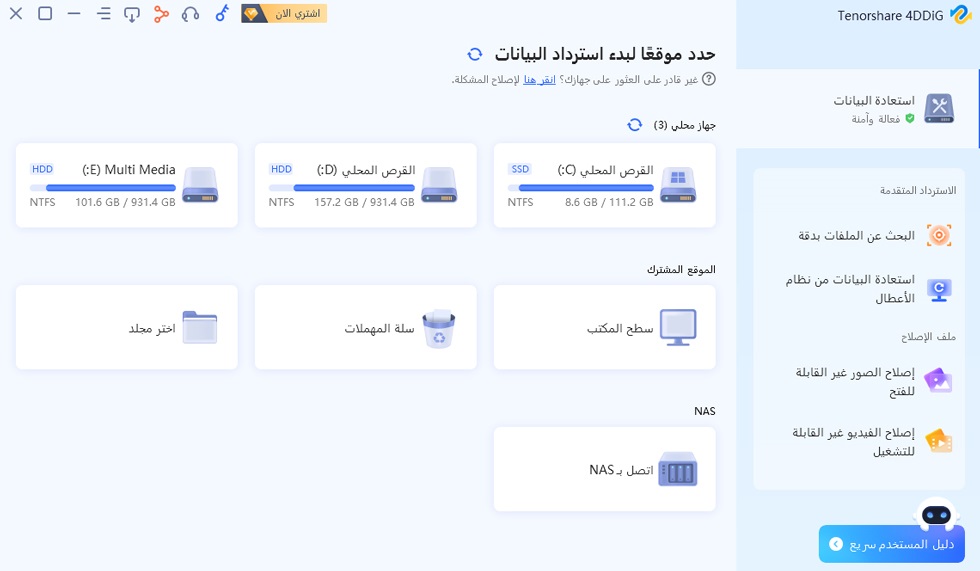
Task: Click the D: drive usage bar
Action: [342, 187]
